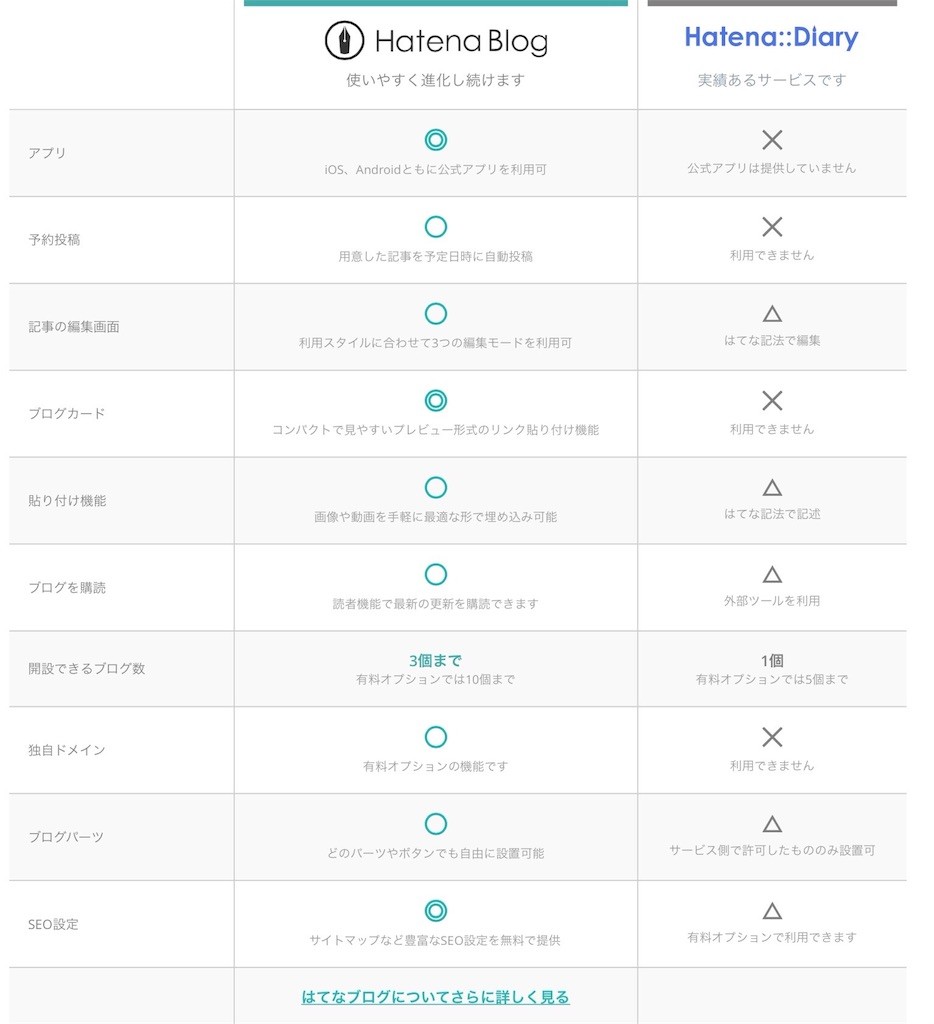Click the 使いやすく進化し続けます tagline
The width and height of the screenshot is (934, 1024).
436,80
